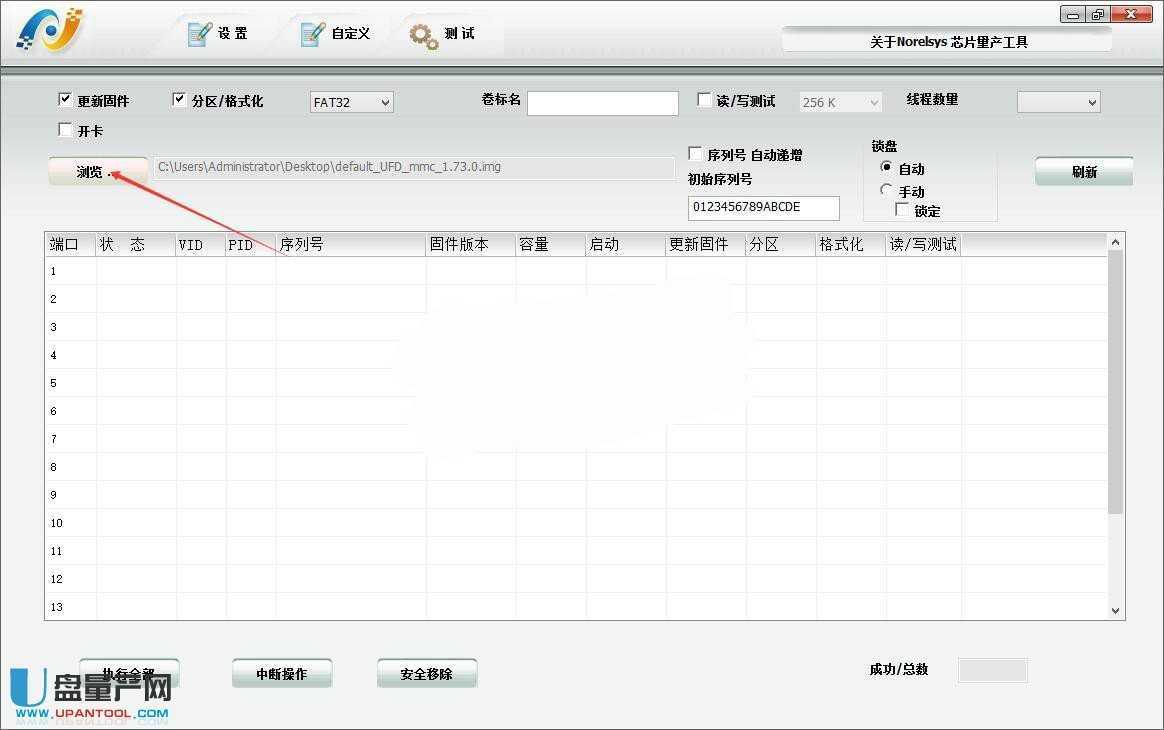Switch to the 自定义 custom tab
This screenshot has height=730, width=1164.
pos(337,34)
